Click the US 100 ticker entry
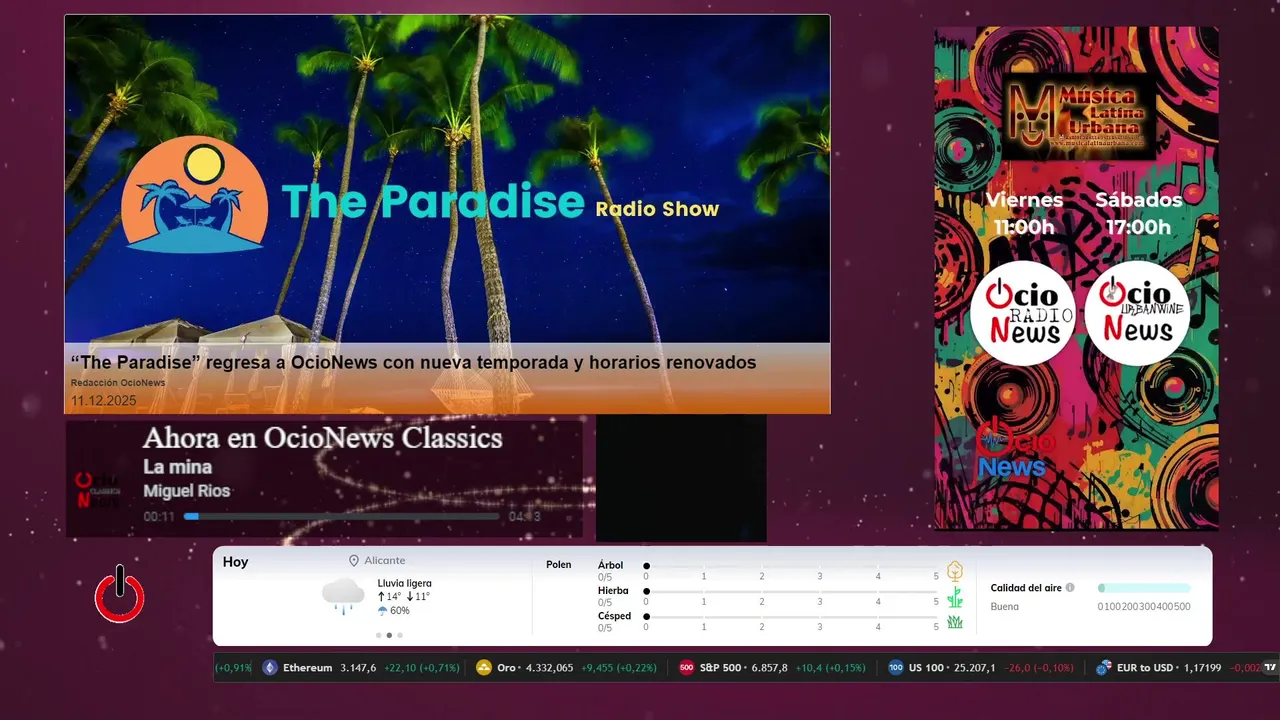 pos(981,668)
